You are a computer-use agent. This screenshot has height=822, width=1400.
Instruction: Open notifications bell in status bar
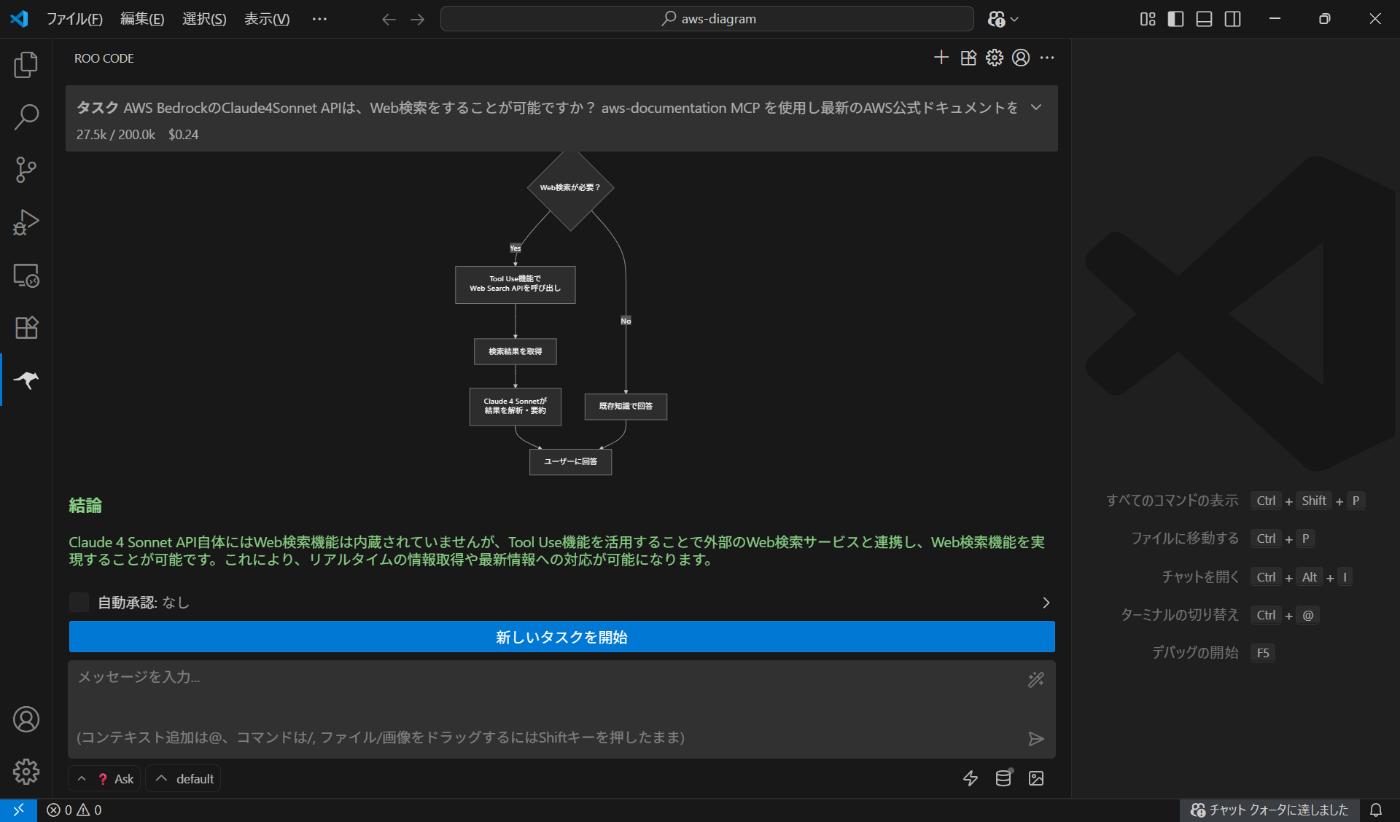point(1376,810)
